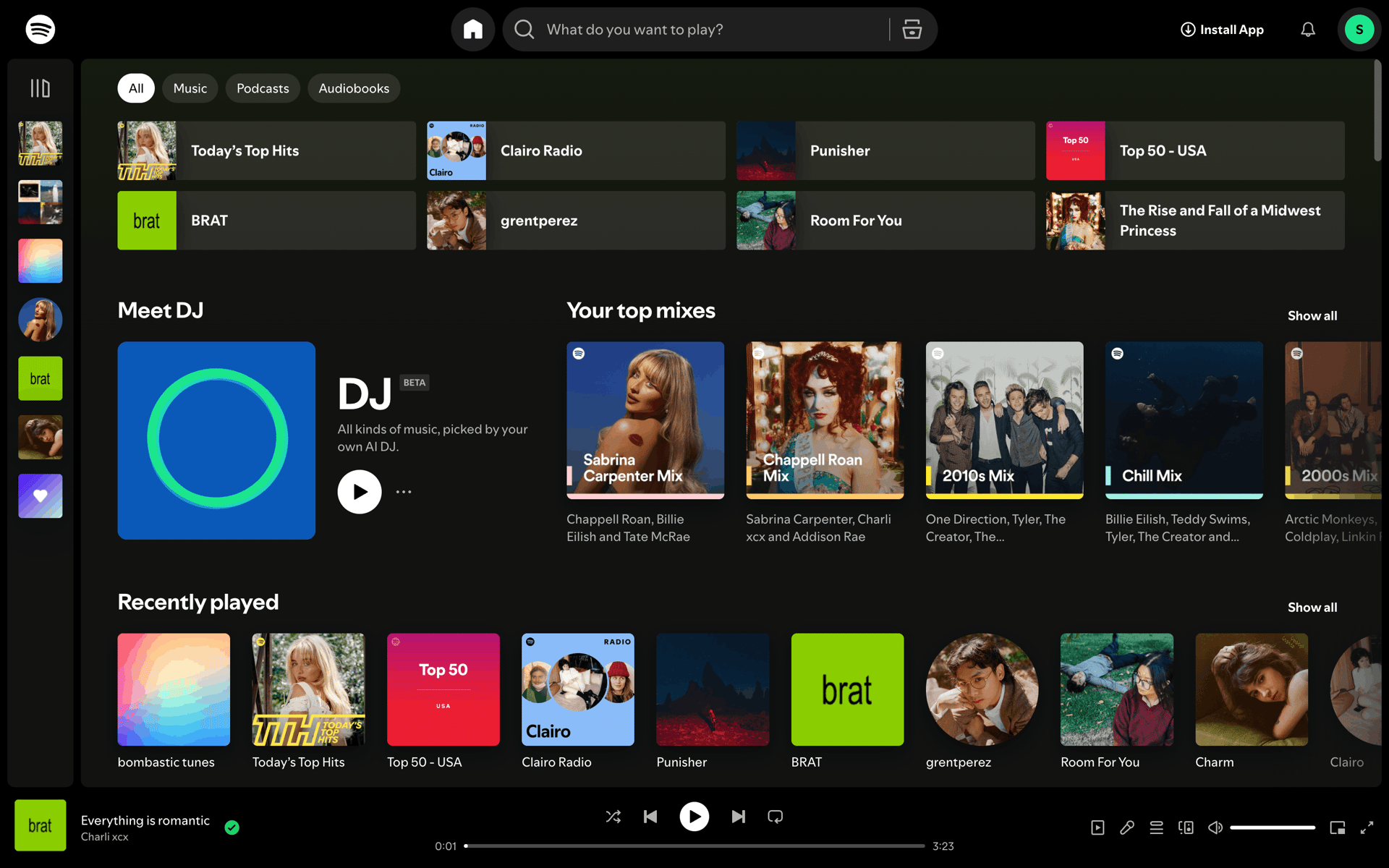This screenshot has width=1389, height=868.
Task: Open Today's Top Hits in left sidebar
Action: (40, 143)
